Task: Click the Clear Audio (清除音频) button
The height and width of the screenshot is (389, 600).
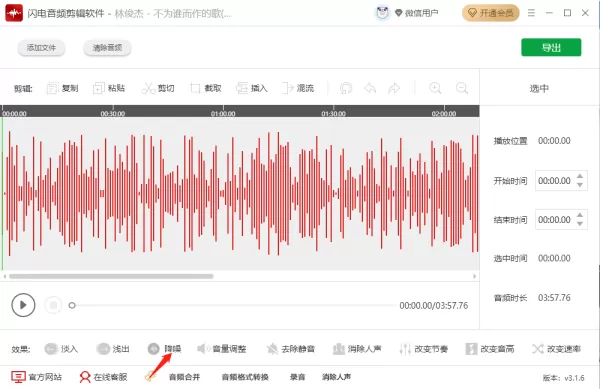Action: tap(108, 48)
